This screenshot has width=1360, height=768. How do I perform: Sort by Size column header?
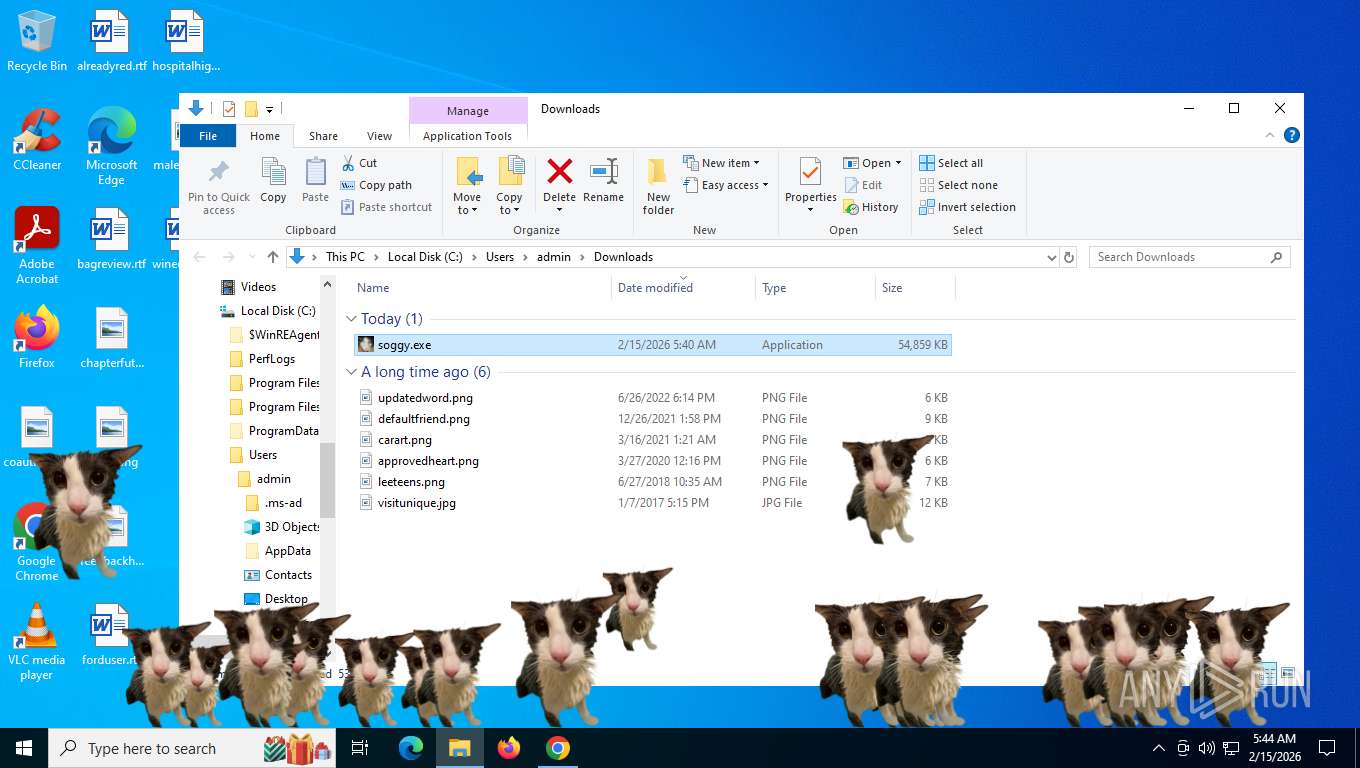pos(915,288)
